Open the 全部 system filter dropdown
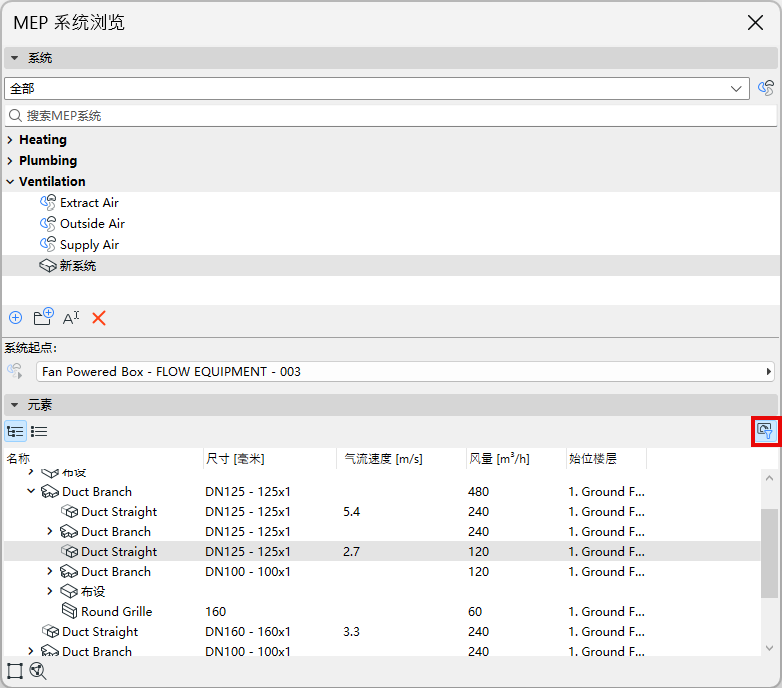Viewport: 782px width, 688px height. 377,88
